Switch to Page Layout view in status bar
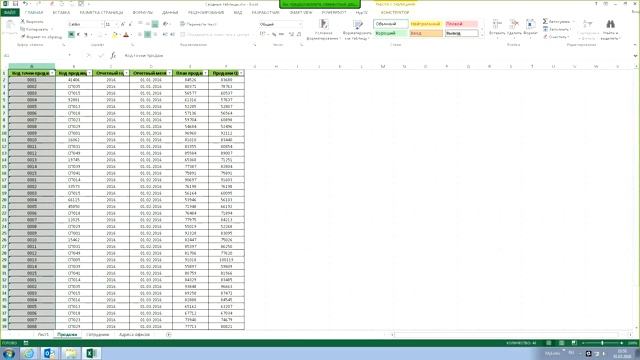Image resolution: width=640 pixels, height=360 pixels. (x=561, y=343)
